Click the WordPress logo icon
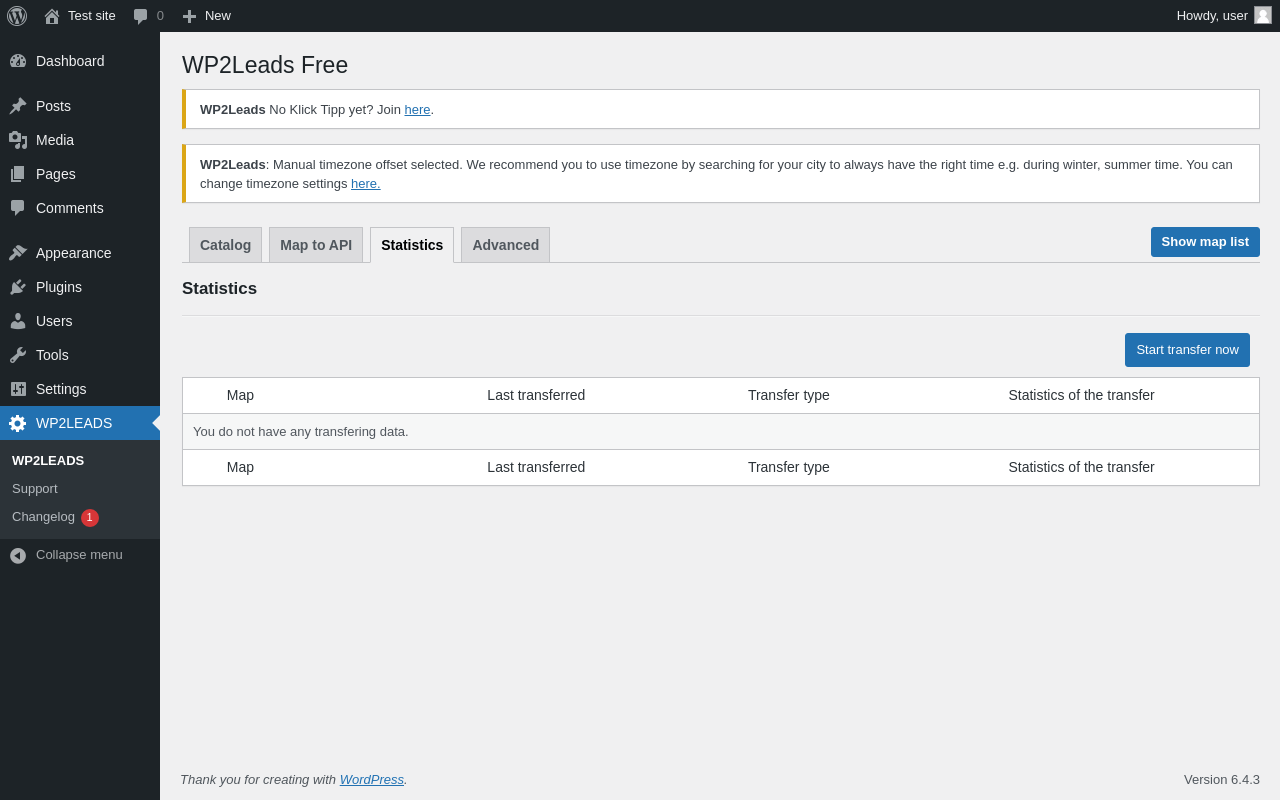 tap(17, 16)
